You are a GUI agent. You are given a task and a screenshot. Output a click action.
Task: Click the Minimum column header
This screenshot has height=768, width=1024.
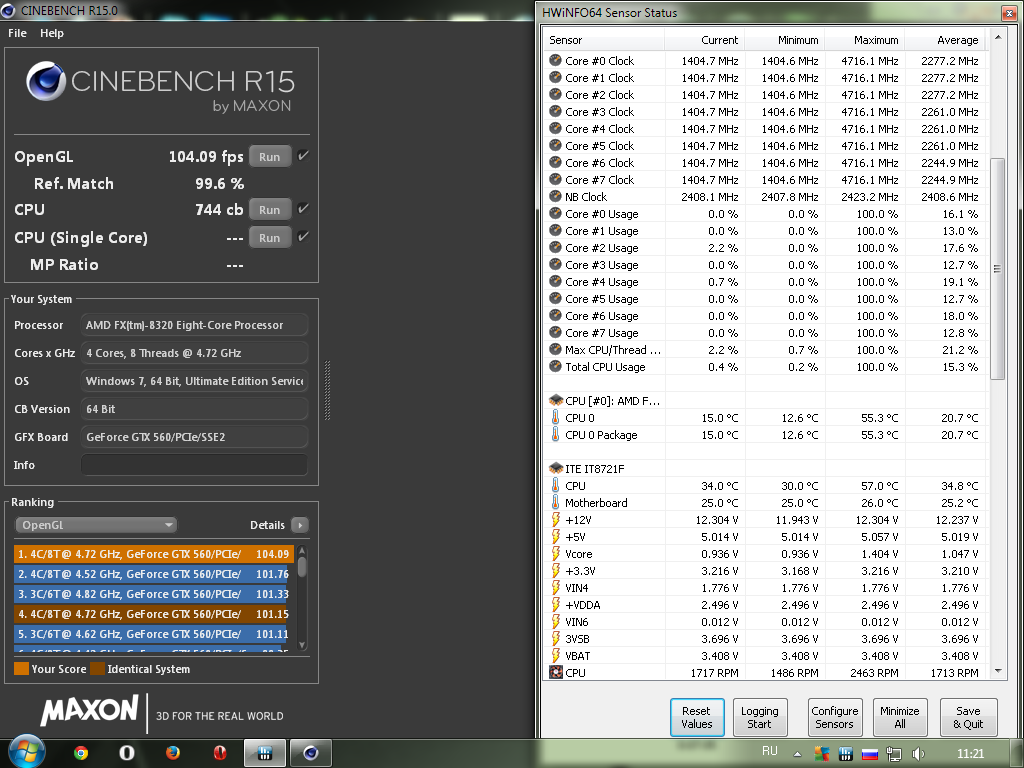(784, 40)
